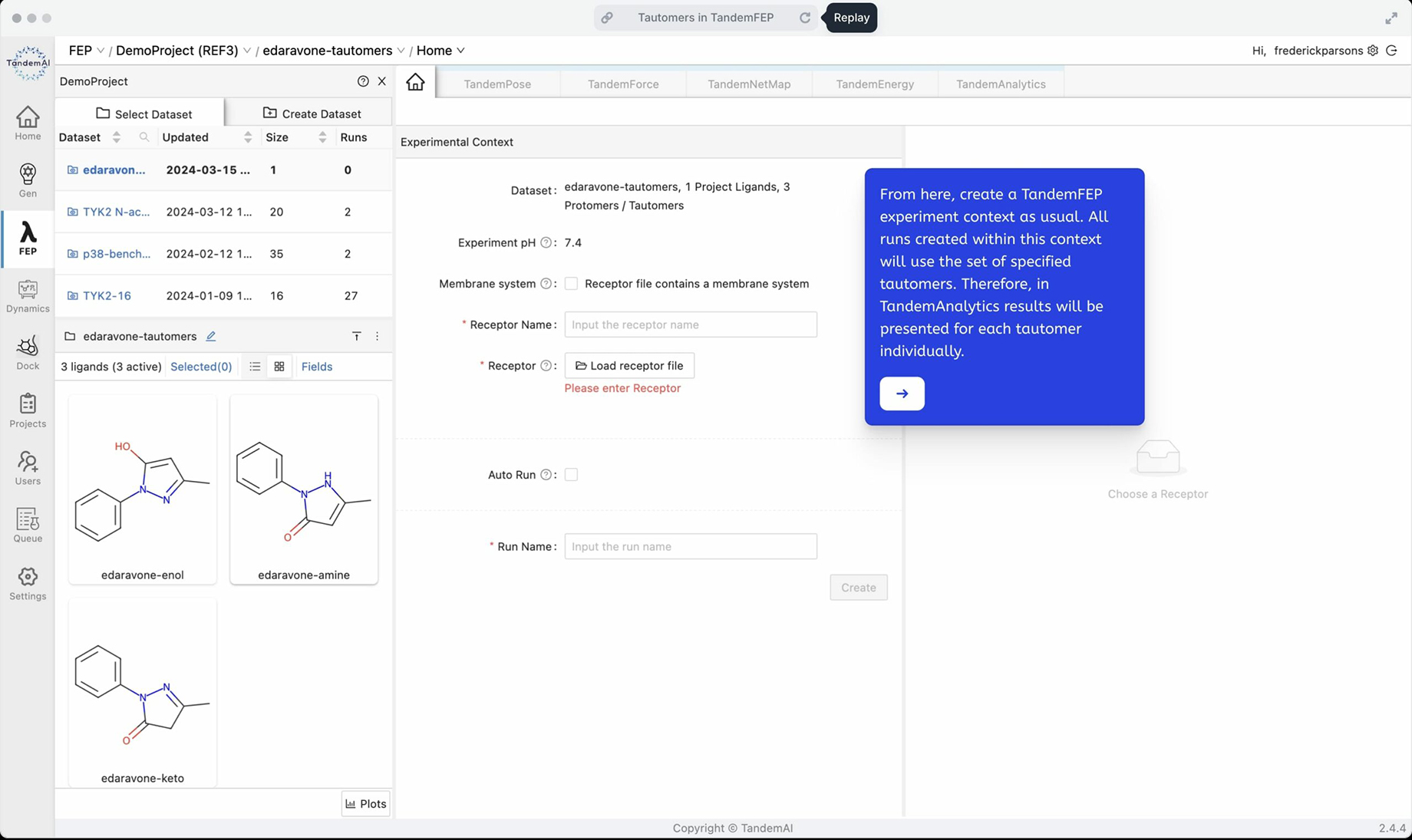
Task: Click the Plots button
Action: click(x=365, y=804)
